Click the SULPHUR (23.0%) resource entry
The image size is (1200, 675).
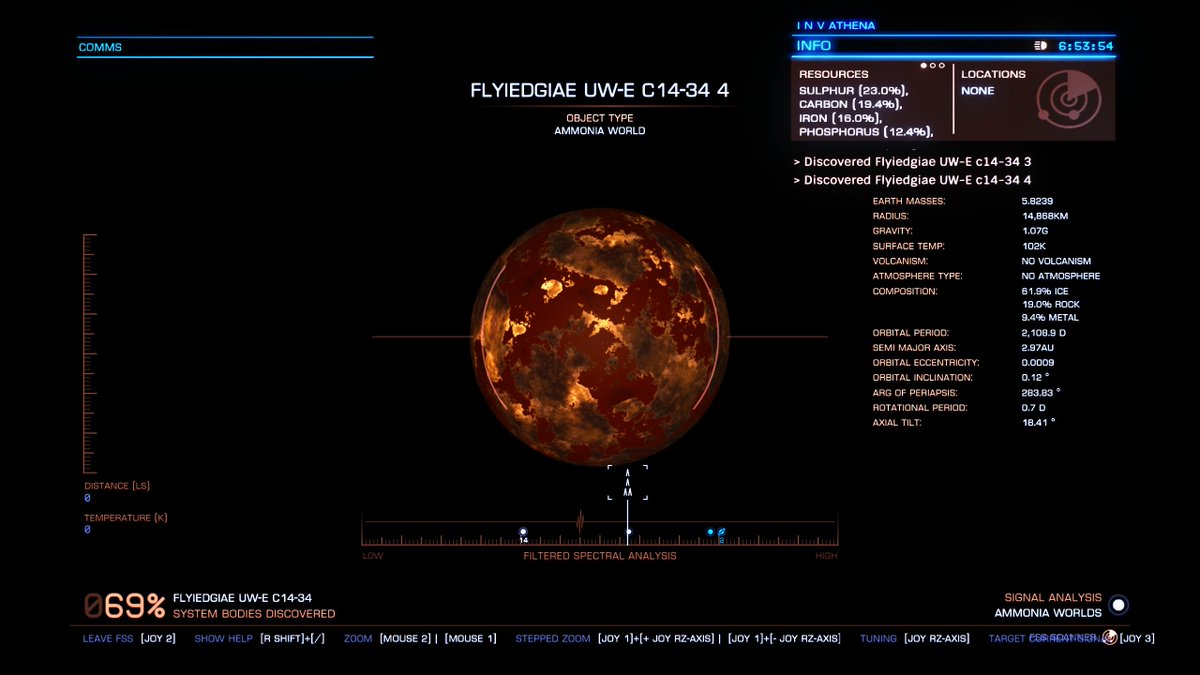852,90
